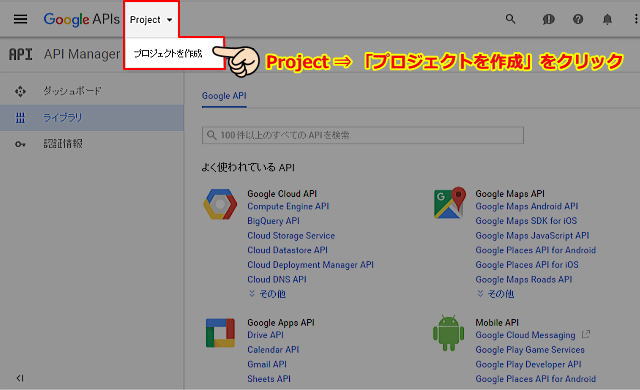Image resolution: width=640 pixels, height=390 pixels.
Task: Click the Google Apps API heading
Action: (x=281, y=323)
